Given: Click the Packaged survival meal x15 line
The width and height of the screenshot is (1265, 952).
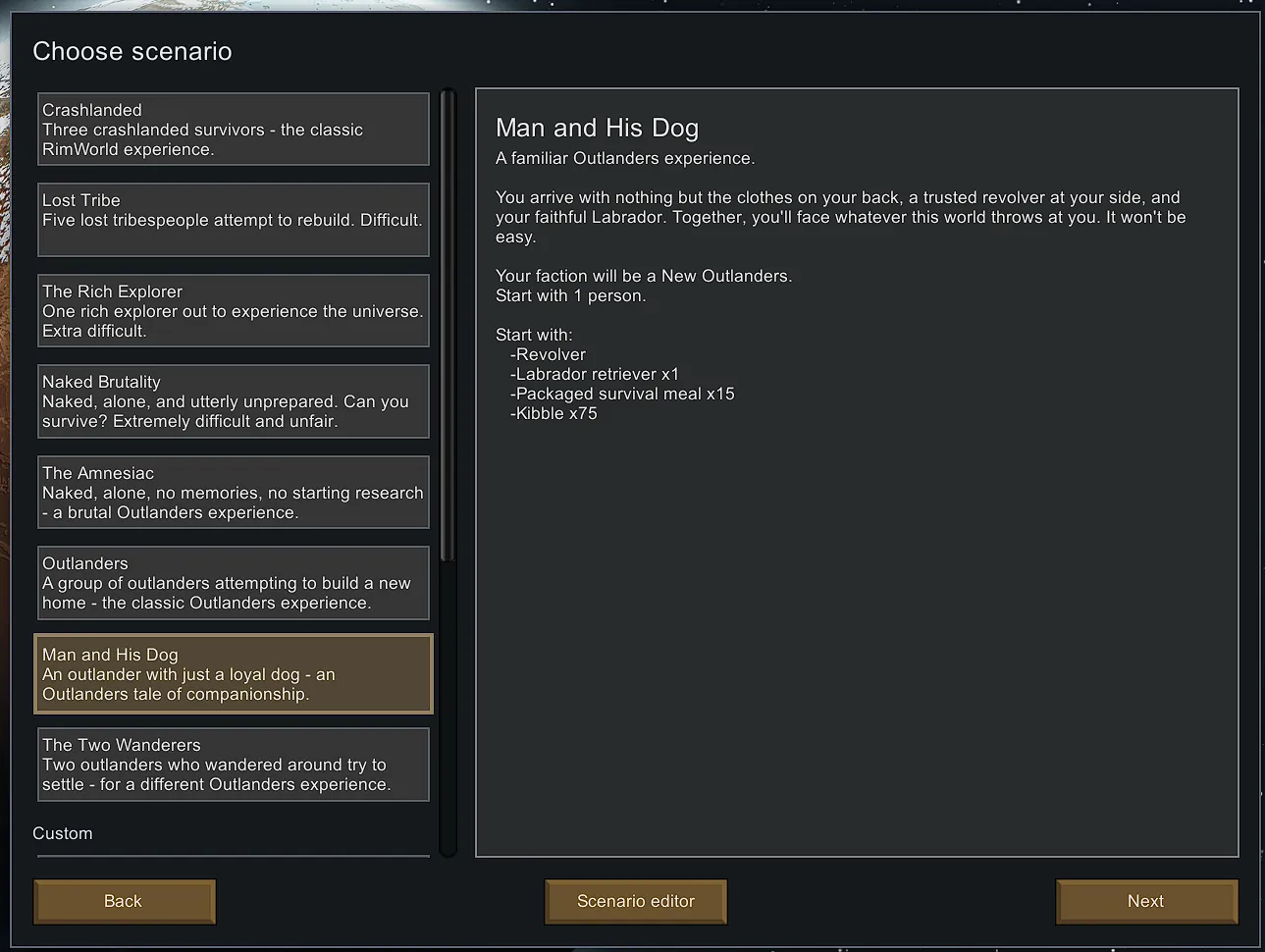Looking at the screenshot, I should (x=624, y=394).
